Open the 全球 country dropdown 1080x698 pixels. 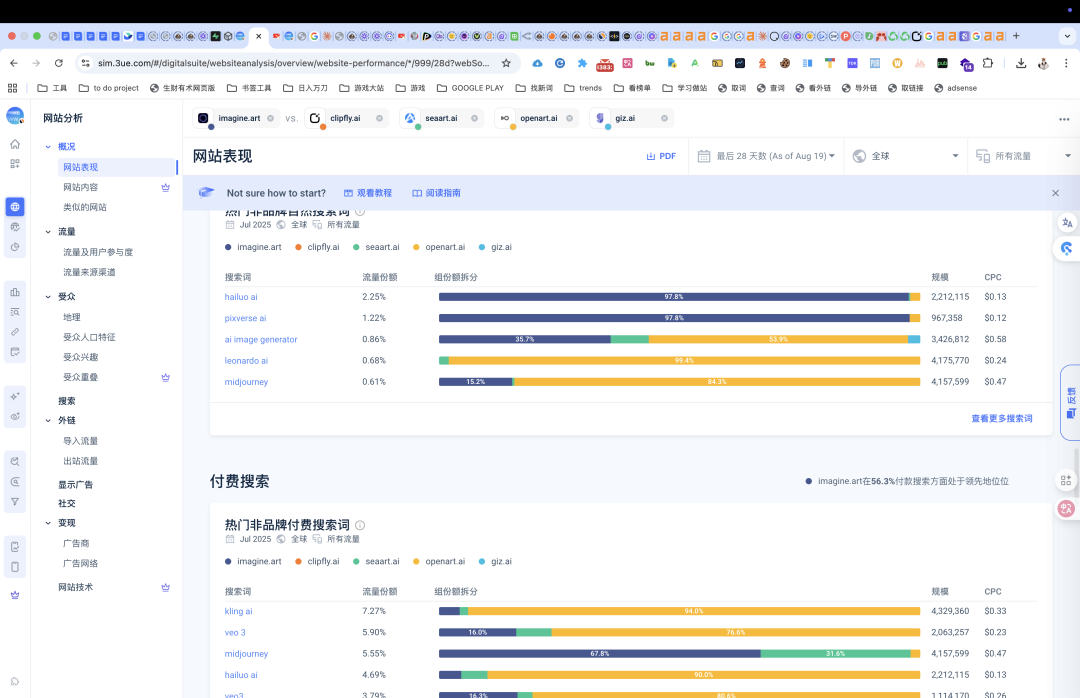click(906, 156)
